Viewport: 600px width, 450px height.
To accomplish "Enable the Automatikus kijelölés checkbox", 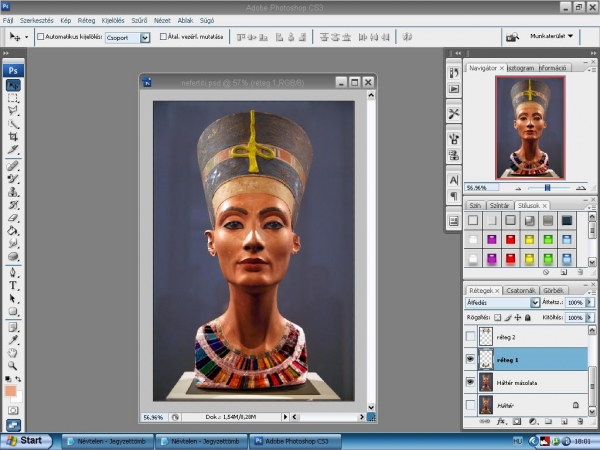I will coord(41,37).
